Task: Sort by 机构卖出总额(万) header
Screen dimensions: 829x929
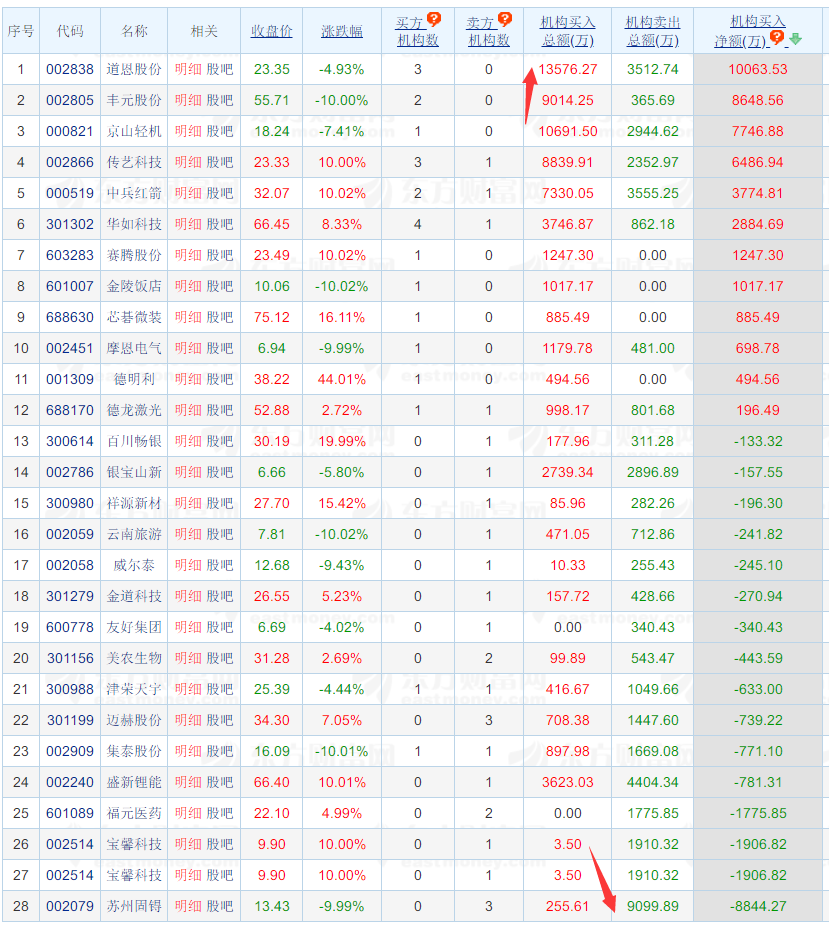Action: 652,31
